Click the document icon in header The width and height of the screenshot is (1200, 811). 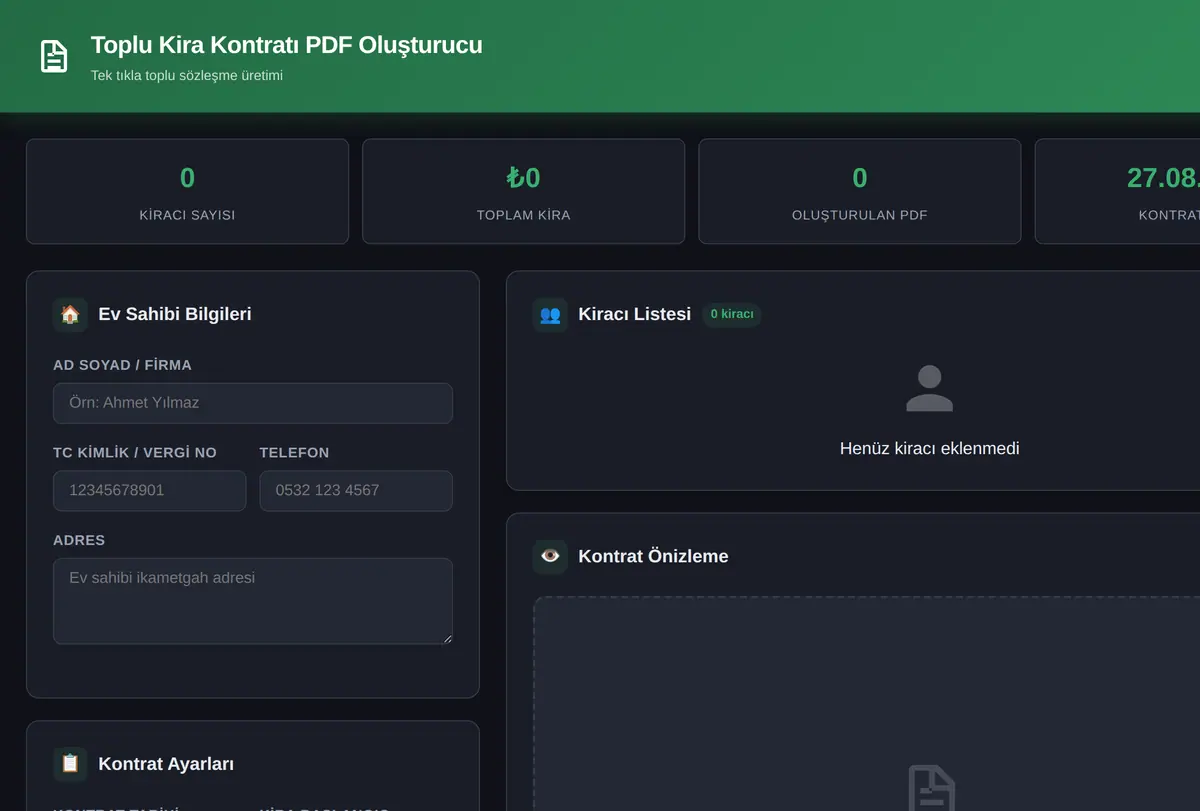[x=54, y=56]
